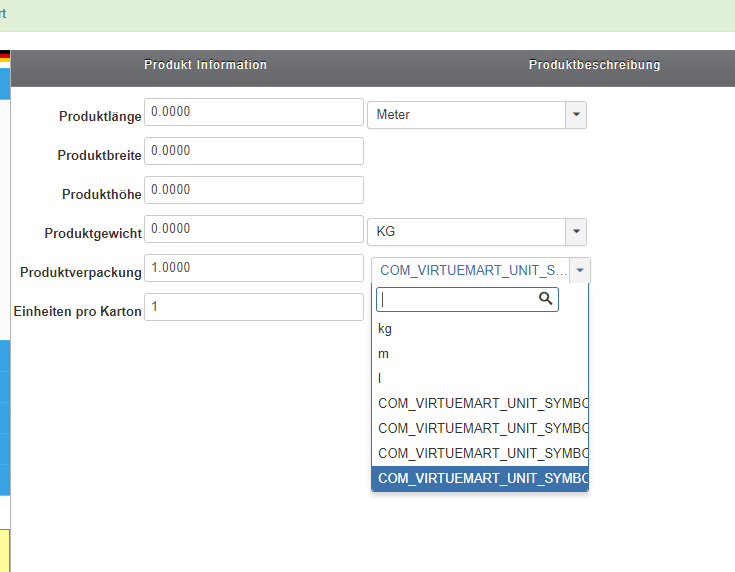This screenshot has width=735, height=572.
Task: Collapse the COM_VIRTUEMART_UNIT_S packaging unit dropdown
Action: pyautogui.click(x=580, y=270)
